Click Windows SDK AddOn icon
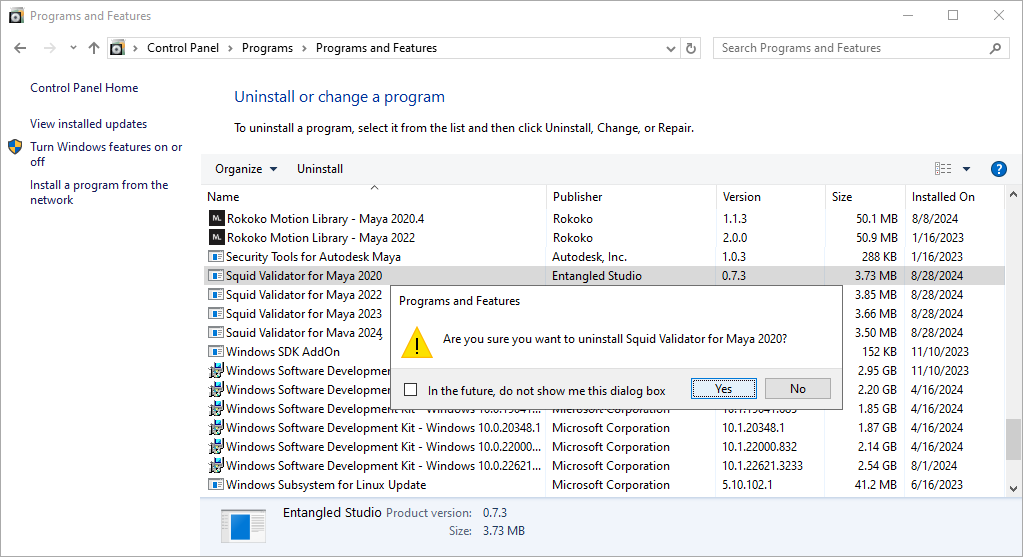The height and width of the screenshot is (557, 1023). click(216, 352)
